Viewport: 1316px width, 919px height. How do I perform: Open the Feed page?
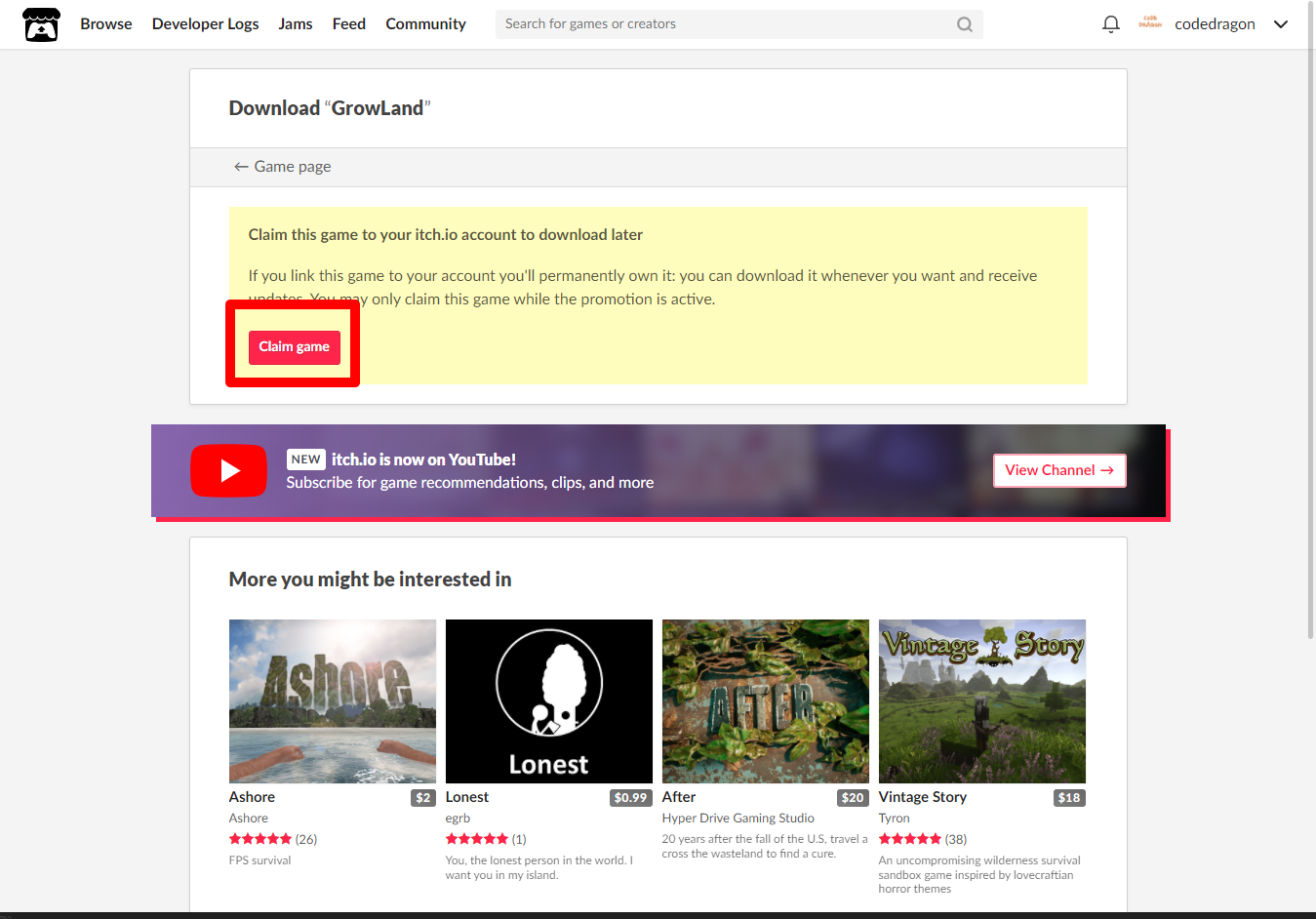(349, 23)
